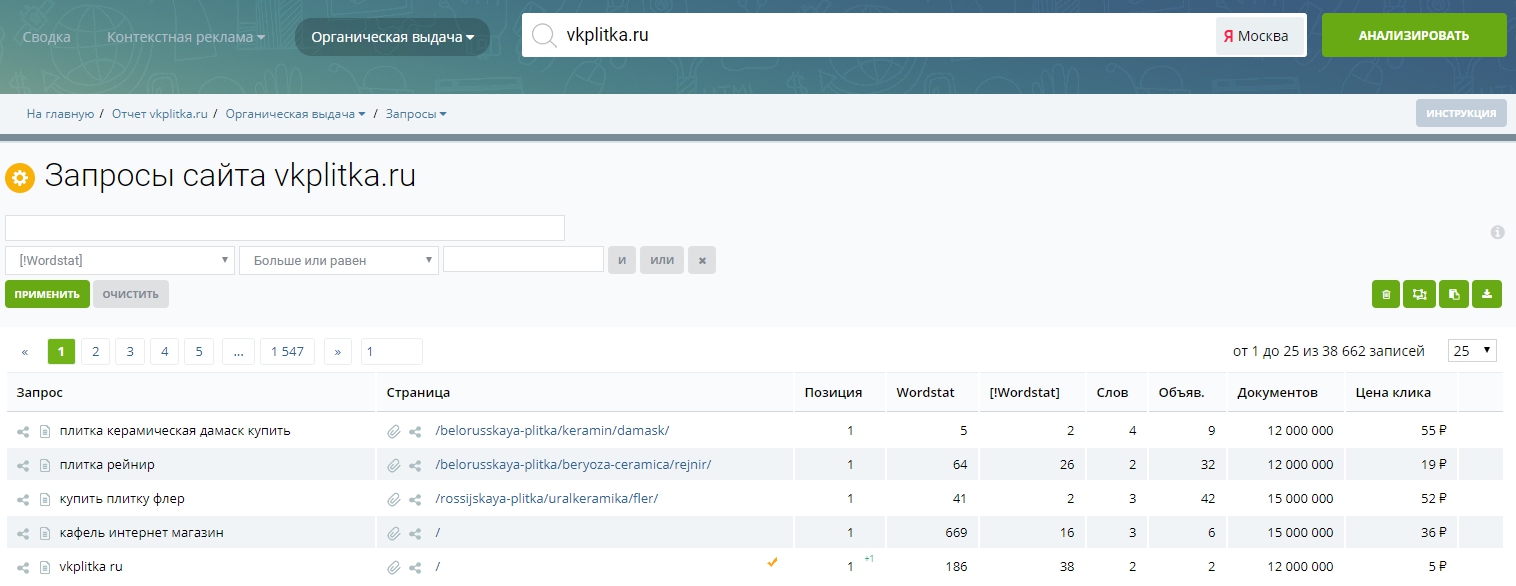Open the /belorusskaya-plitka/keramin/damask/ page link
Viewport: 1516px width, 586px height.
(x=552, y=431)
